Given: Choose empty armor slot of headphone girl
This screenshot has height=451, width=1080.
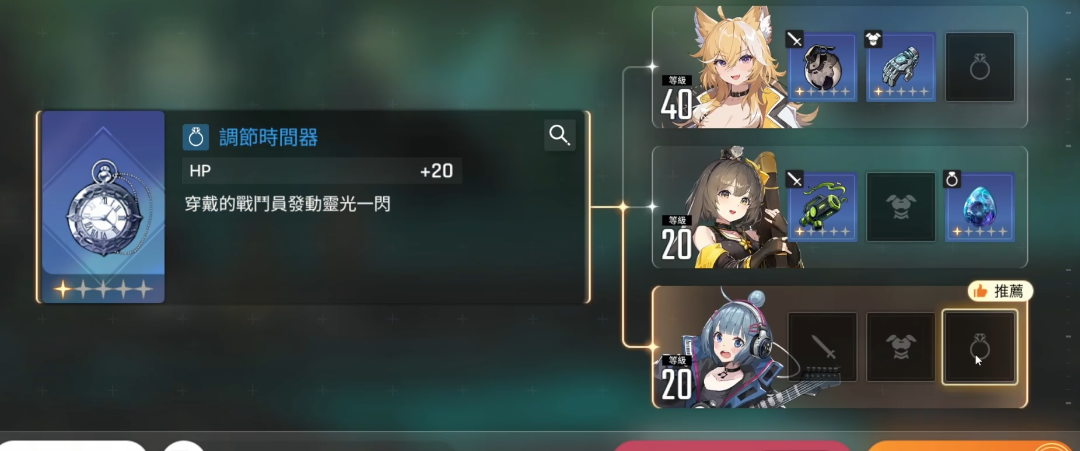Looking at the screenshot, I should 901,347.
